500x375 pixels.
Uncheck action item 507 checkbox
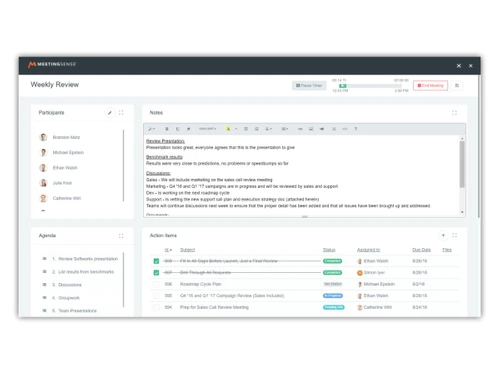pos(156,273)
